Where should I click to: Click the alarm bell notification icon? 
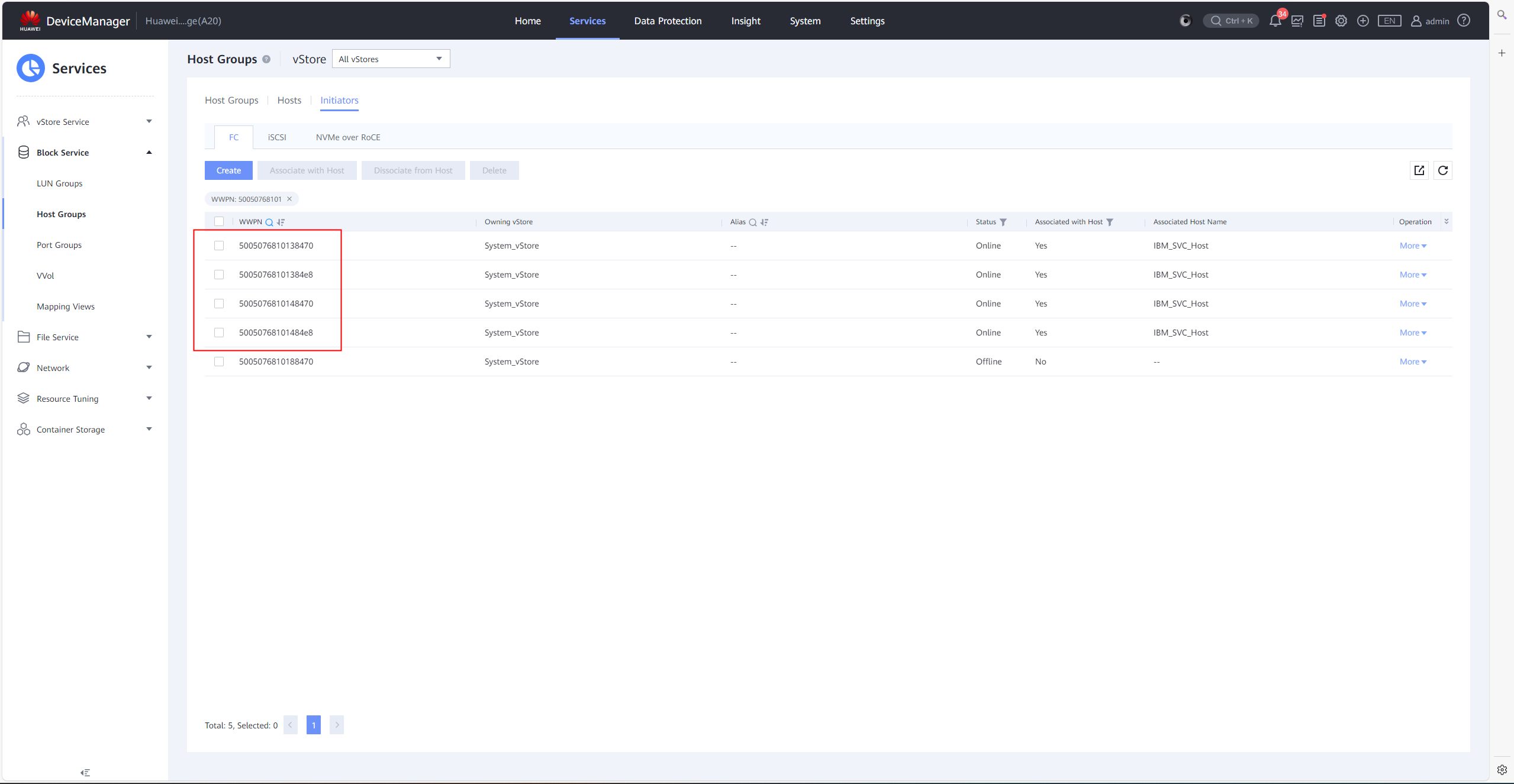pos(1275,21)
